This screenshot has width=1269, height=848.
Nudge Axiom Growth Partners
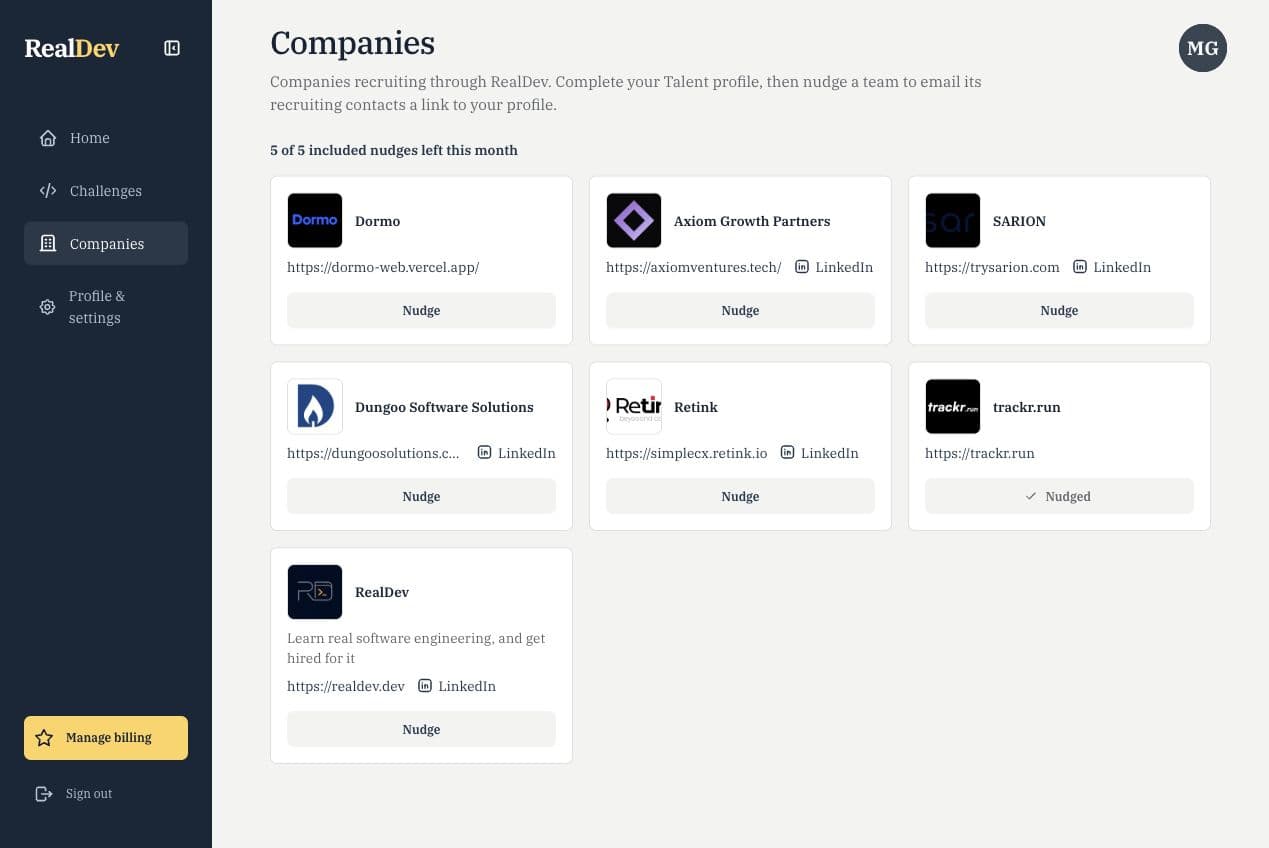coord(740,311)
